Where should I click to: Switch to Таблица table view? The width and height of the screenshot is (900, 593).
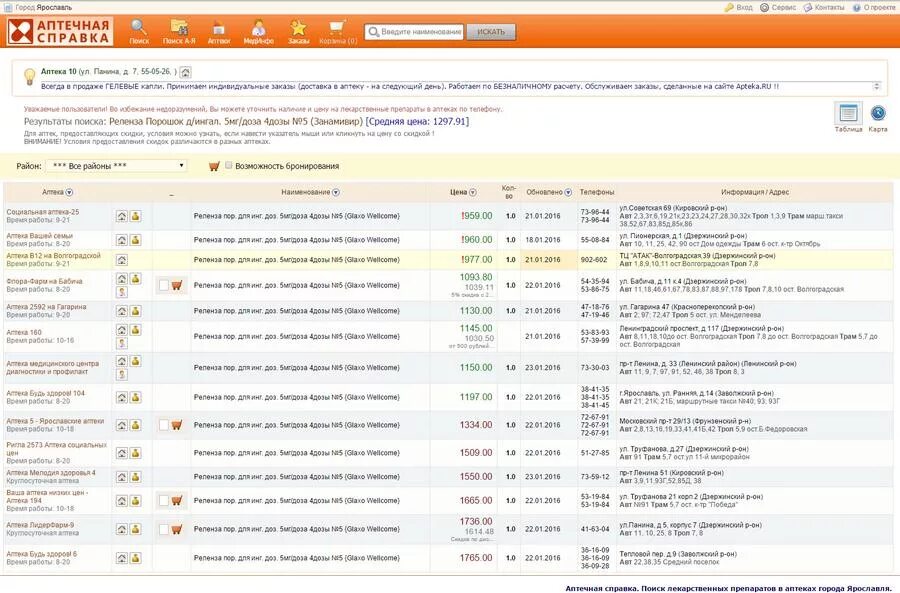(x=848, y=118)
